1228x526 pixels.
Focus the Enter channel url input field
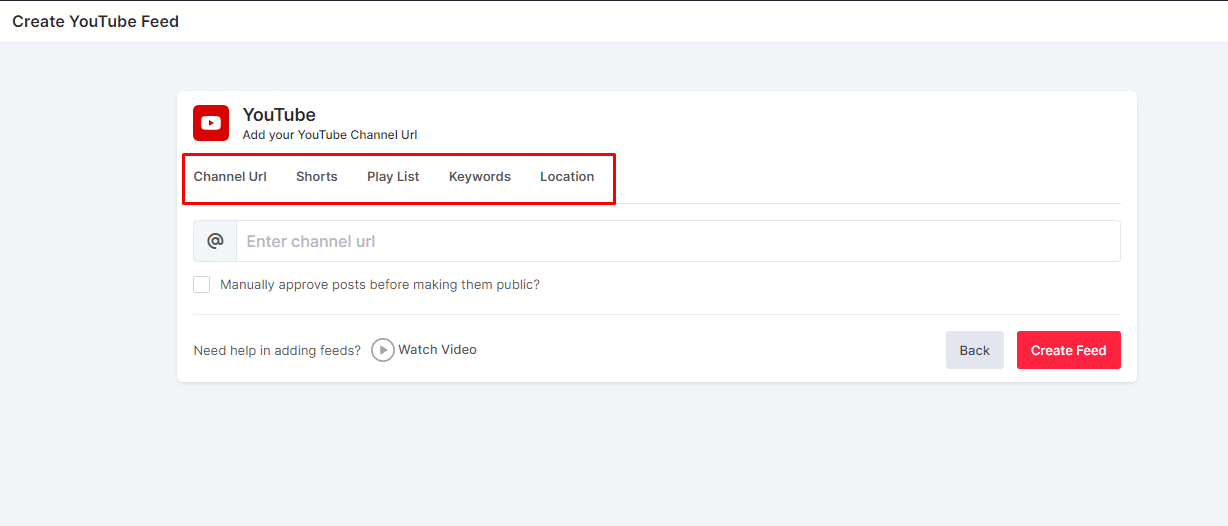[x=677, y=241]
